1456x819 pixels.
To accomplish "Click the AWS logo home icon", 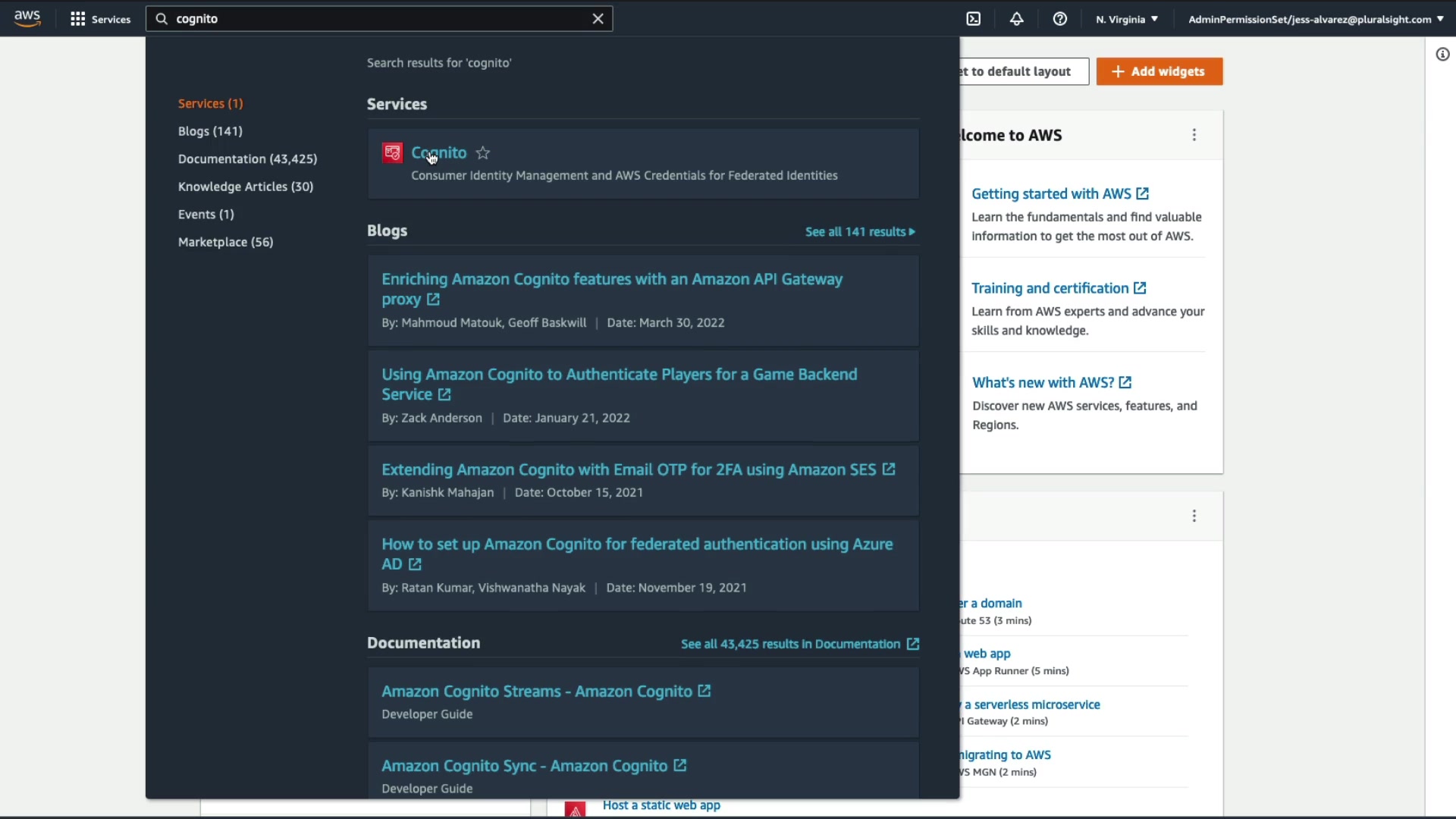I will 27,18.
